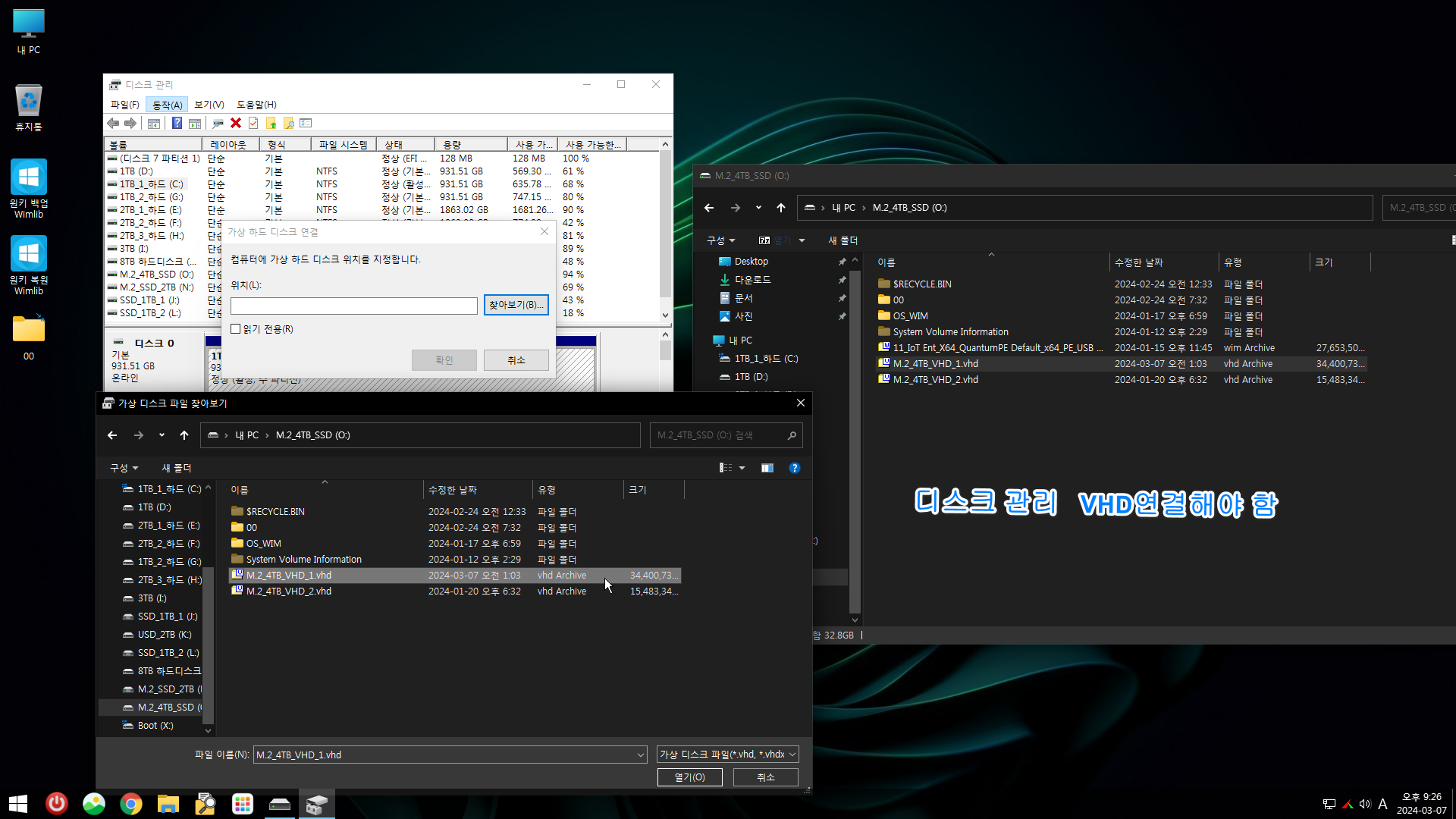
Task: Open the file name combo box dropdown
Action: (x=641, y=755)
